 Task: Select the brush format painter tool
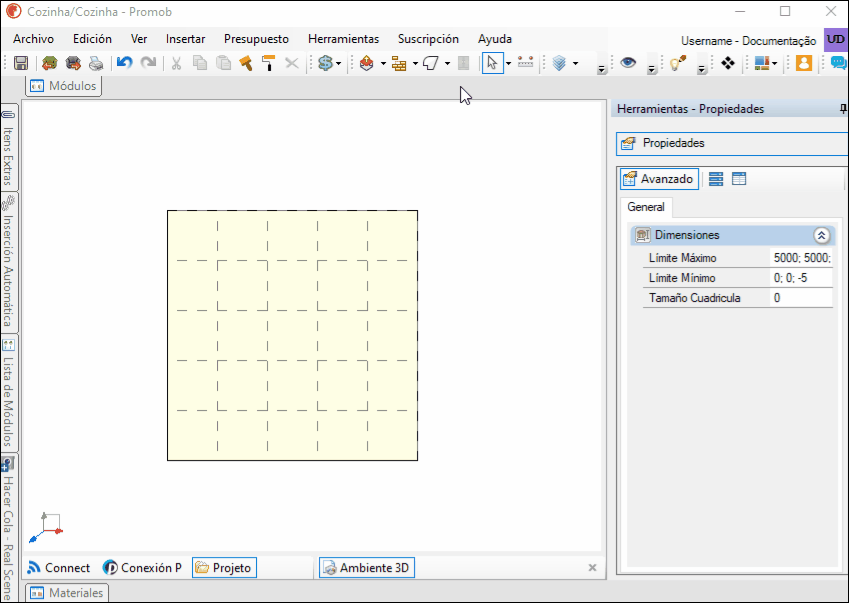(246, 63)
